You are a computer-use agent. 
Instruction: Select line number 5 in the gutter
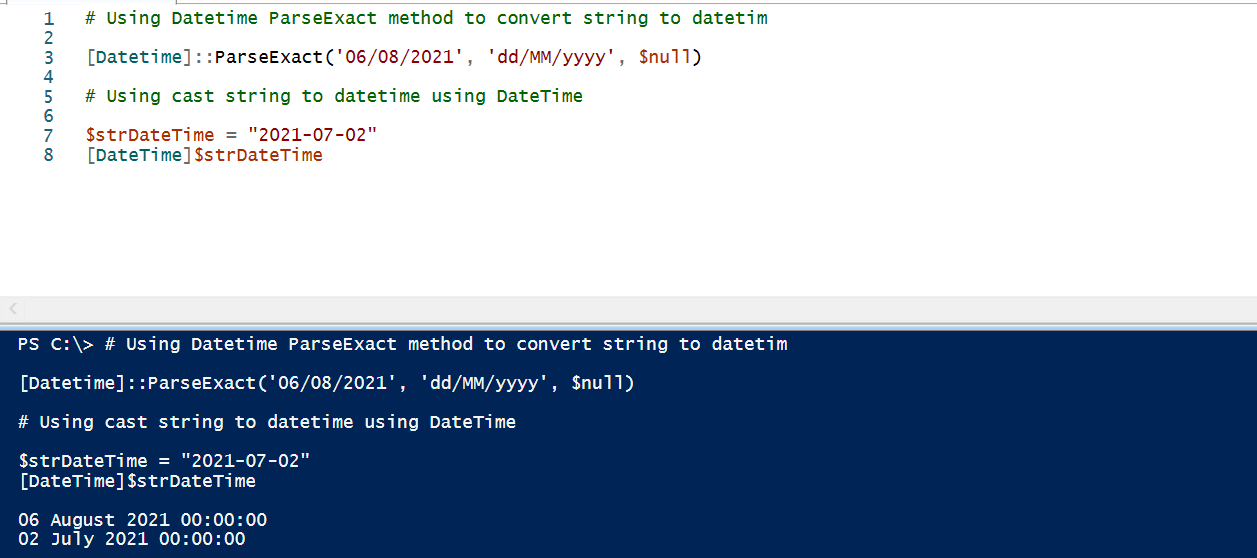(49, 96)
